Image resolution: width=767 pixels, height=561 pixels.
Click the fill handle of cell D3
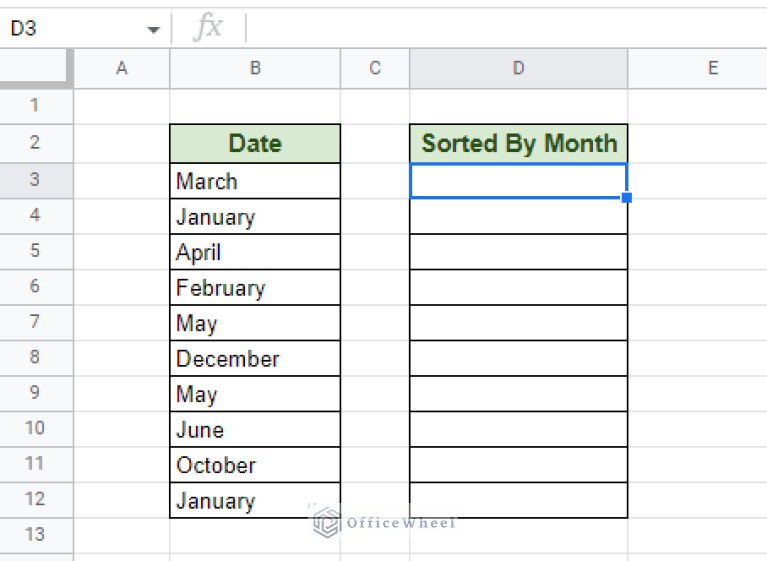(x=626, y=198)
